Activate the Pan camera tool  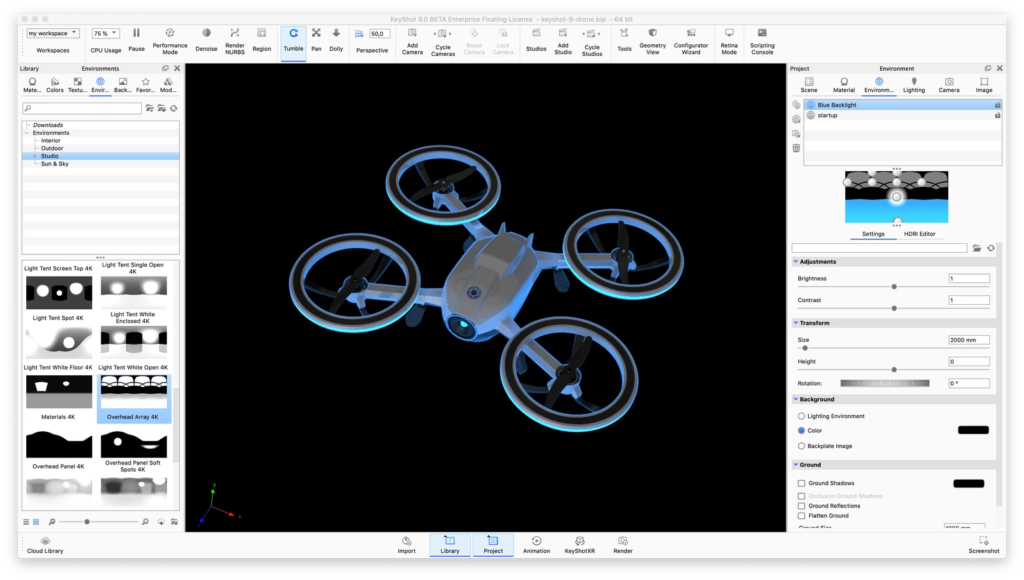click(x=316, y=40)
